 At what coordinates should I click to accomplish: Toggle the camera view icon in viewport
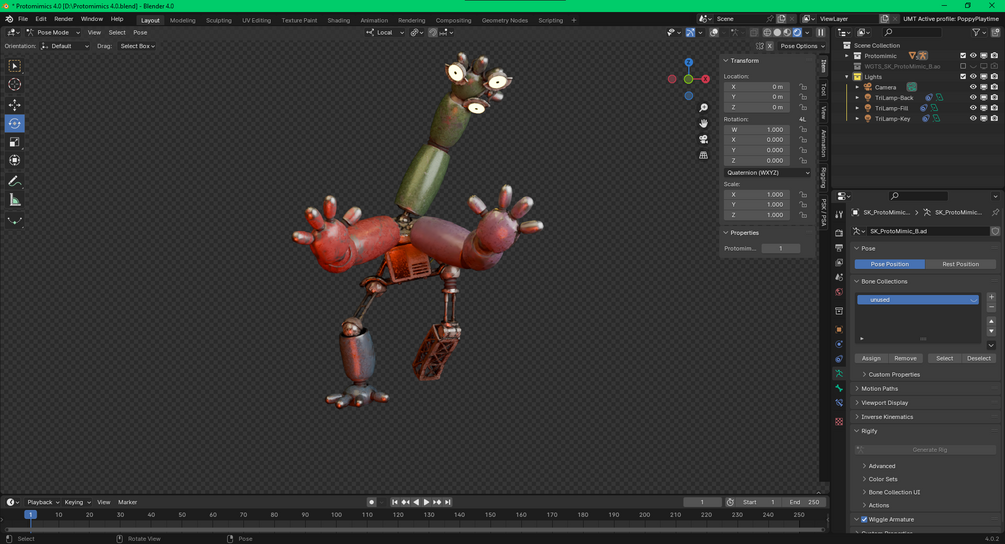[703, 139]
